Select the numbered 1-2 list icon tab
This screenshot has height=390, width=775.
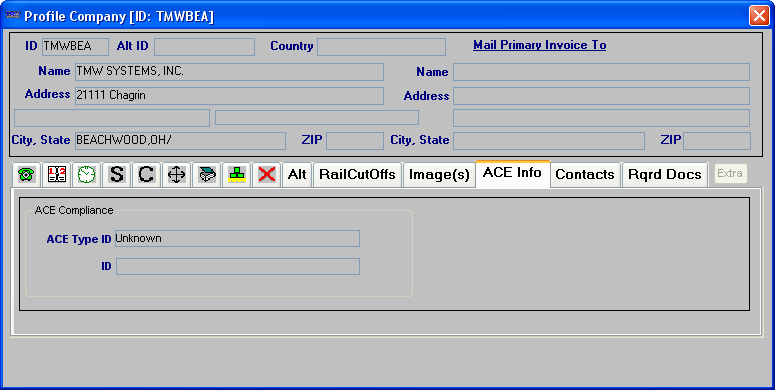click(x=56, y=174)
